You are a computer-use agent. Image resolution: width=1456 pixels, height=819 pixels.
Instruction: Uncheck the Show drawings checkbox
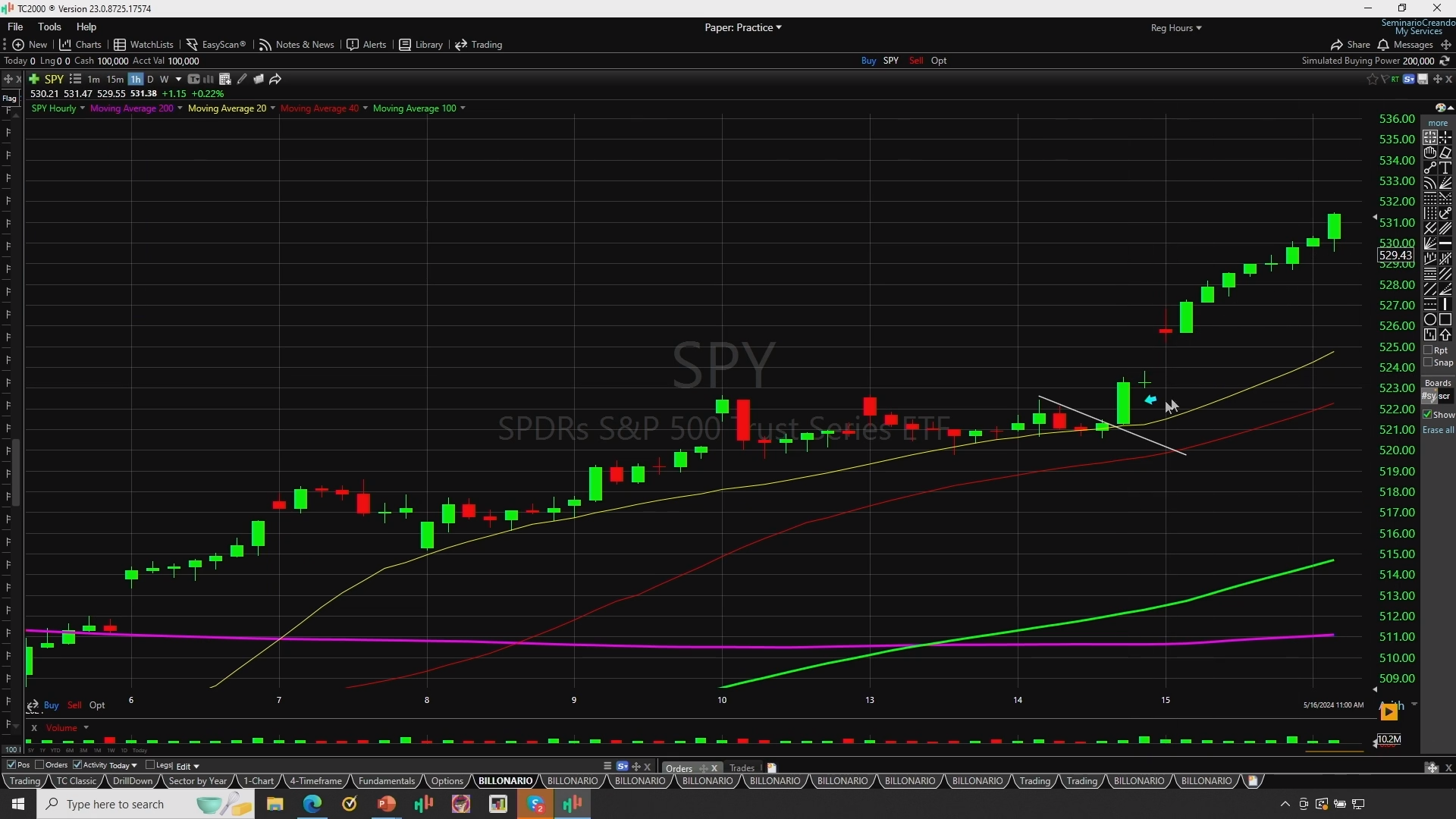[1428, 414]
